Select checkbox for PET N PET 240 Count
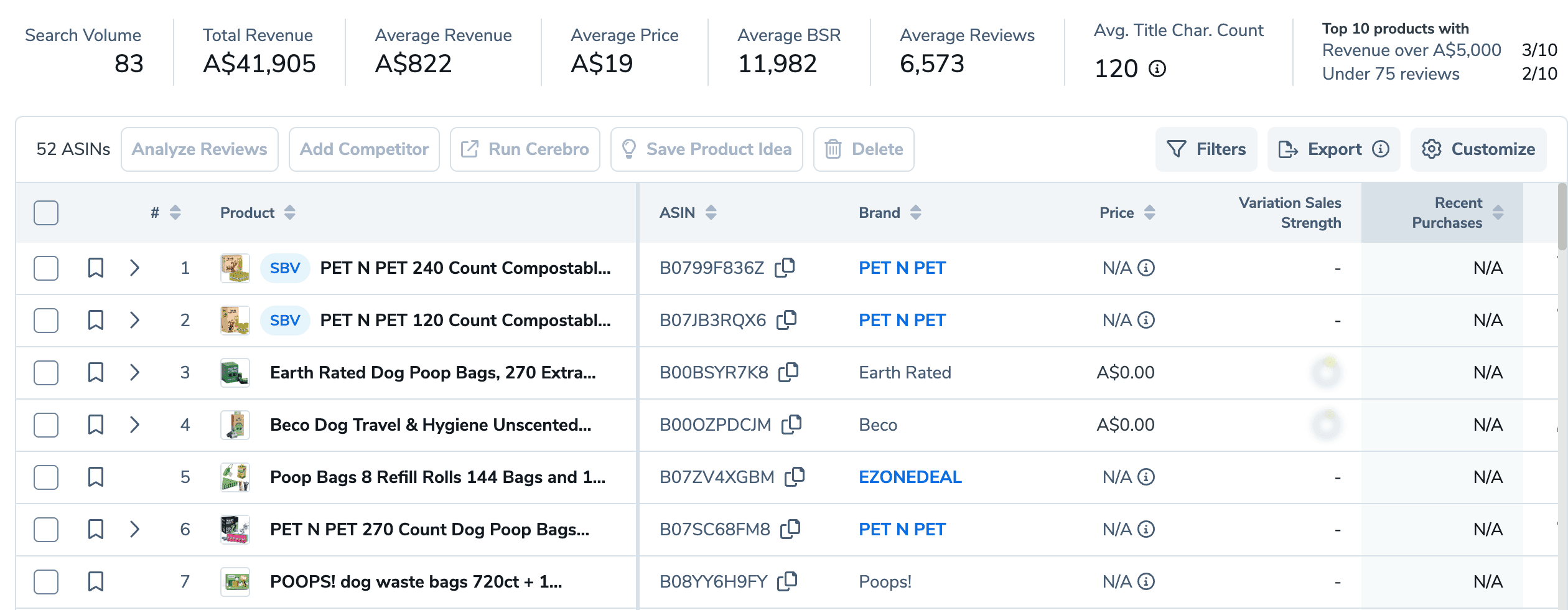Image resolution: width=1568 pixels, height=610 pixels. click(46, 268)
